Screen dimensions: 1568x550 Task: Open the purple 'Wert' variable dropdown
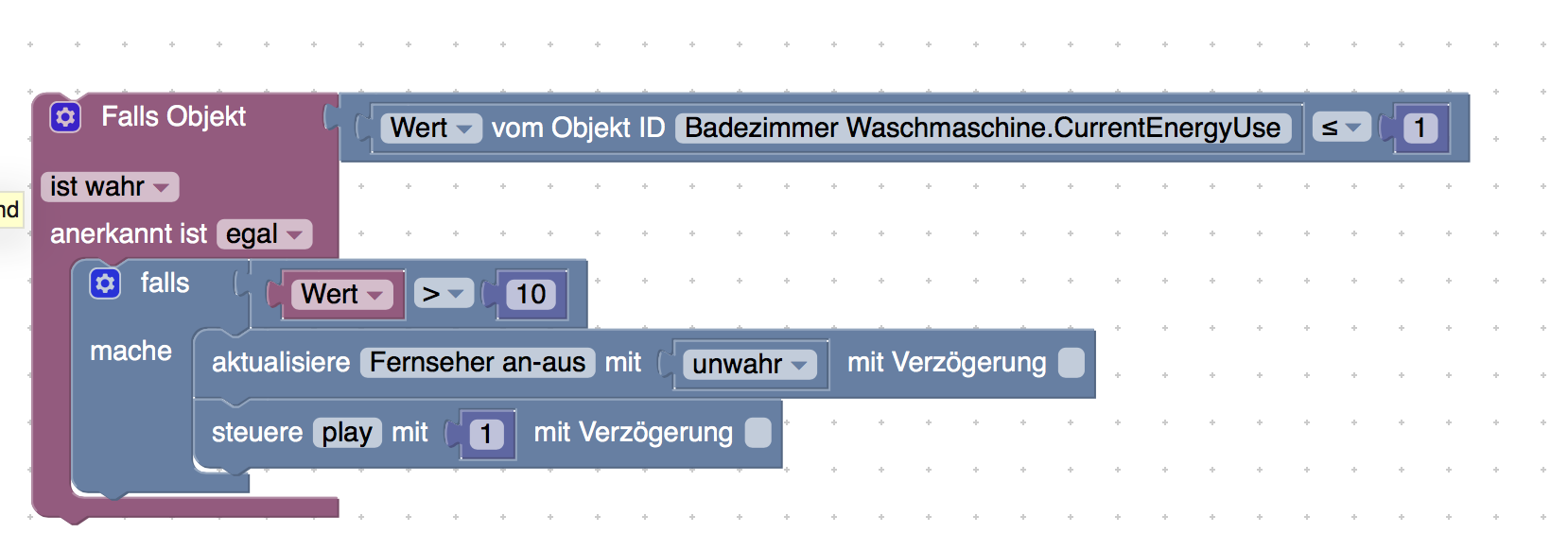342,294
